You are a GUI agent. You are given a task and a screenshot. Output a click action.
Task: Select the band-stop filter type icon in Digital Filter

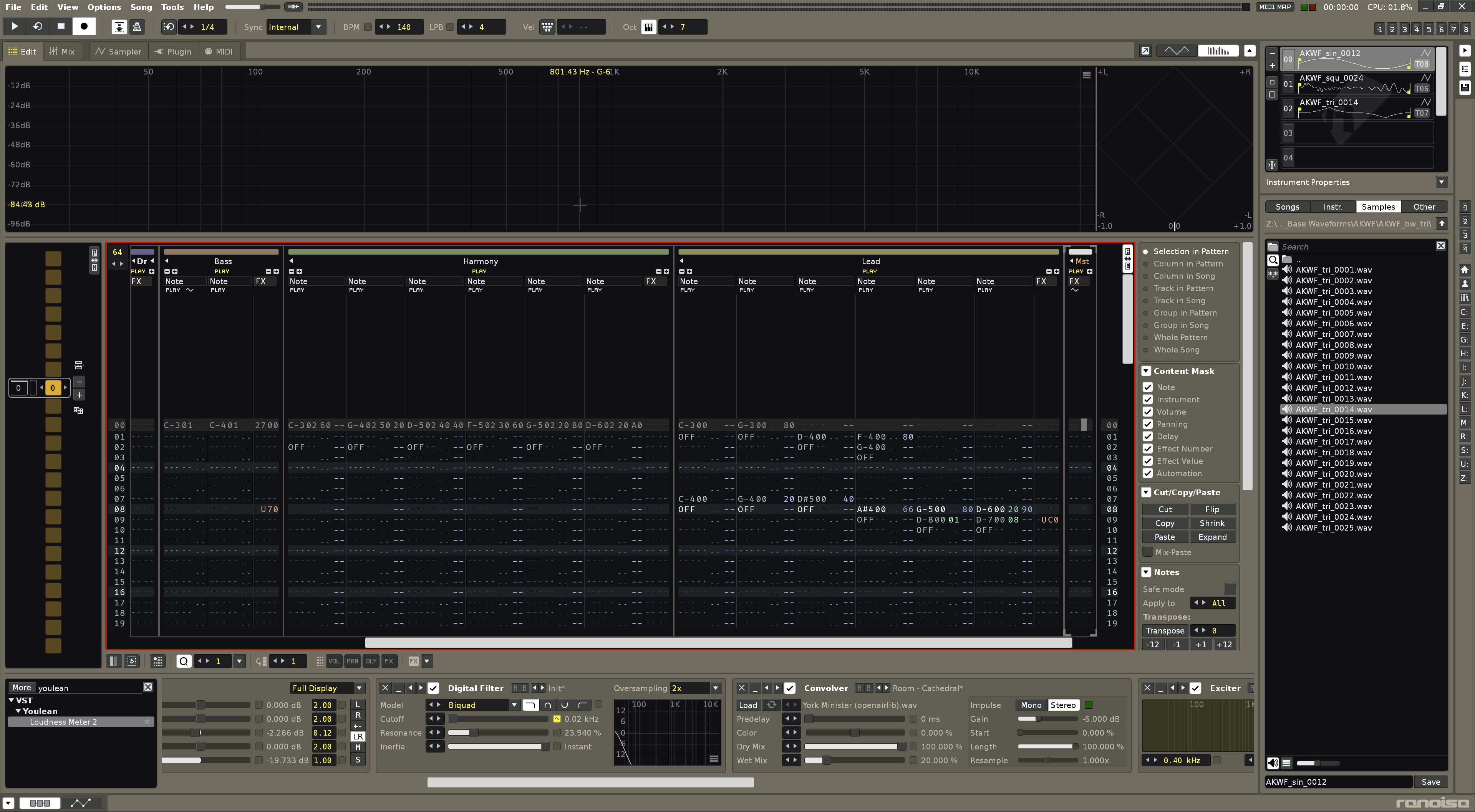[565, 705]
